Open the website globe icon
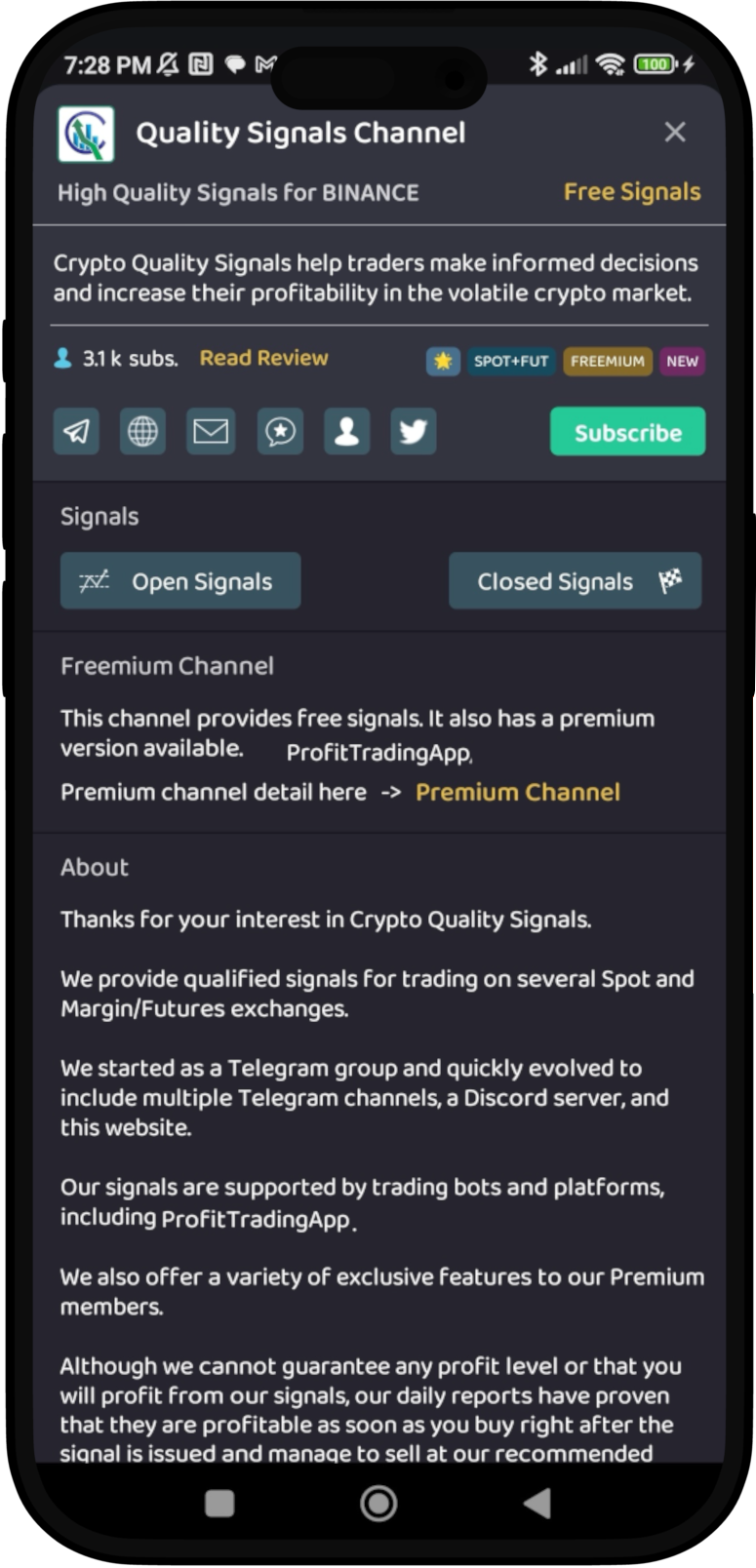756x1568 pixels. 143,431
